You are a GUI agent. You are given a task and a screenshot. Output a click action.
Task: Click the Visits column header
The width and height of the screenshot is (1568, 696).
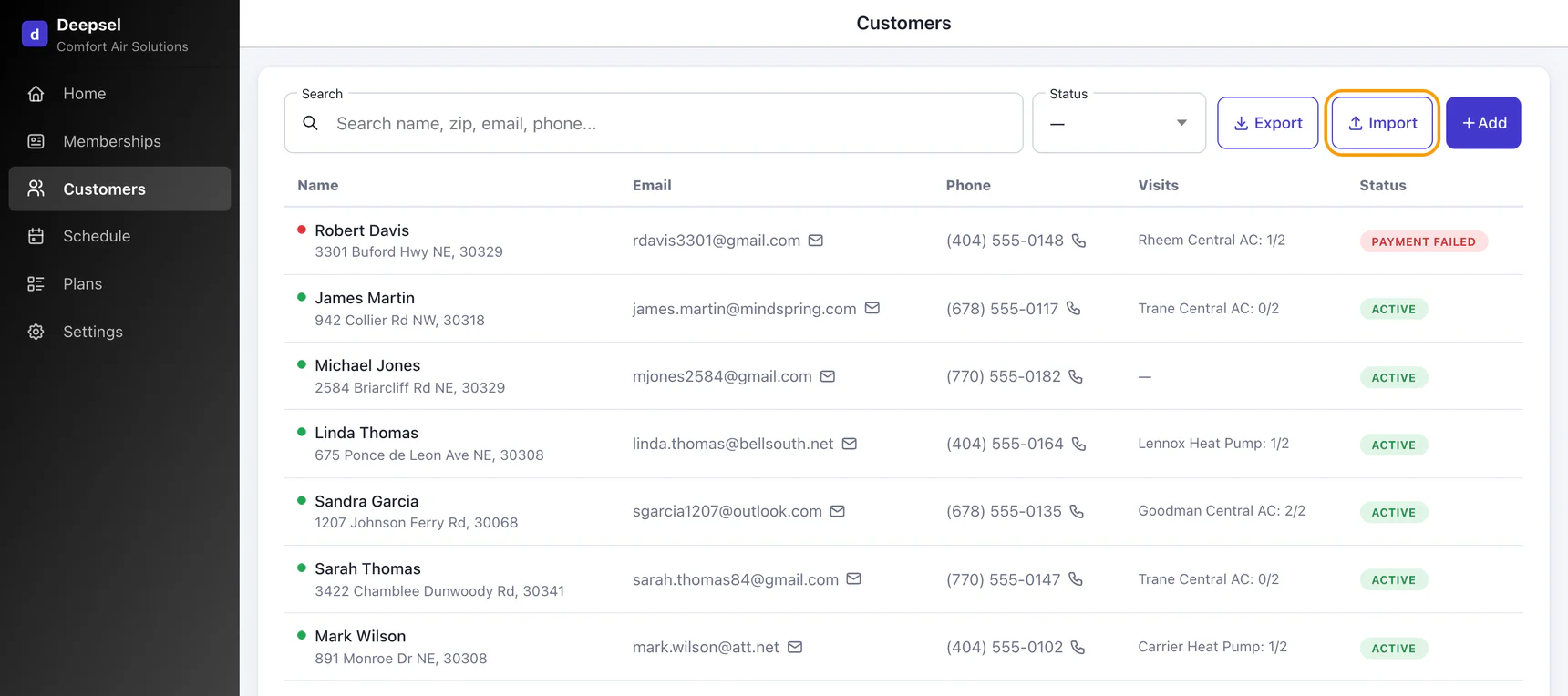tap(1158, 185)
